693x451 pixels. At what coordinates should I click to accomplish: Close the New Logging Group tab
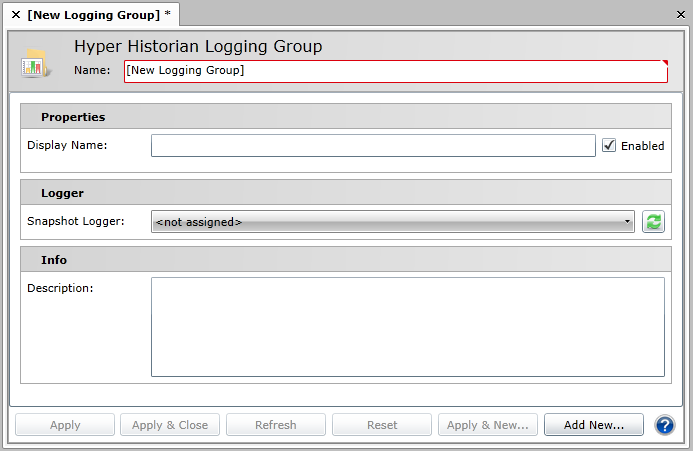pos(15,14)
